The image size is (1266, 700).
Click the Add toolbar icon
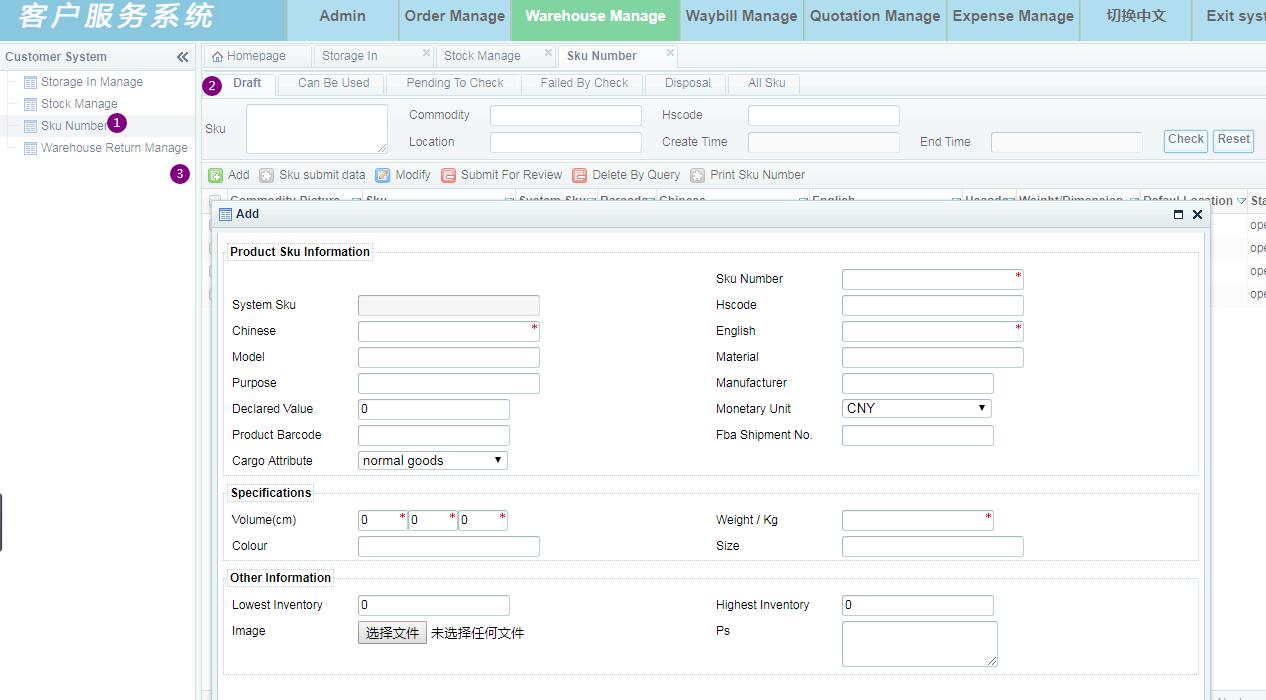coord(216,175)
